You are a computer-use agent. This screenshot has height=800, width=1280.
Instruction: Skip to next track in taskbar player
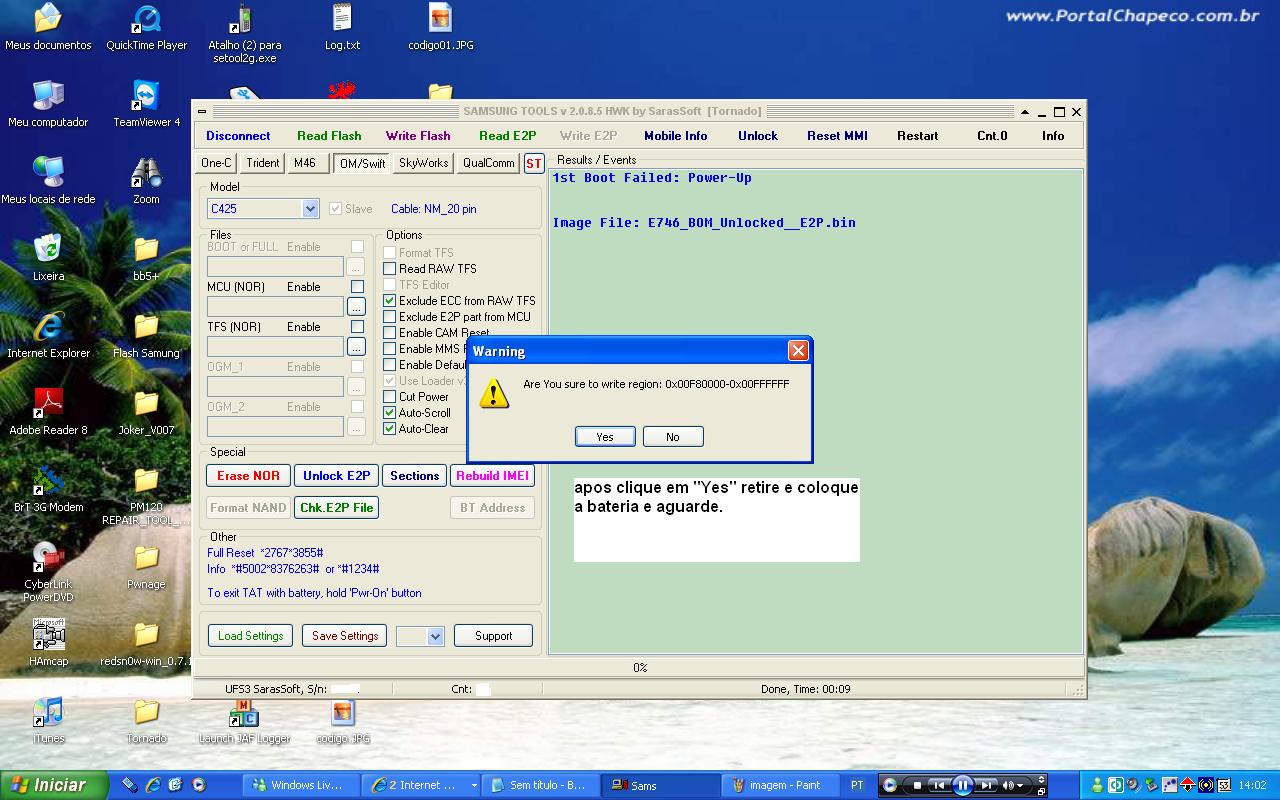(x=987, y=786)
